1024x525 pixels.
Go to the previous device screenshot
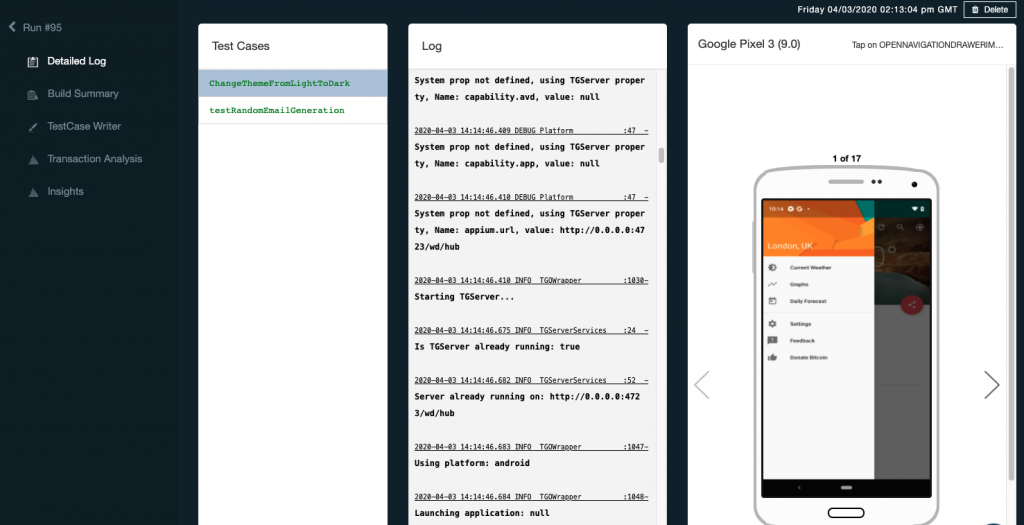[x=702, y=385]
